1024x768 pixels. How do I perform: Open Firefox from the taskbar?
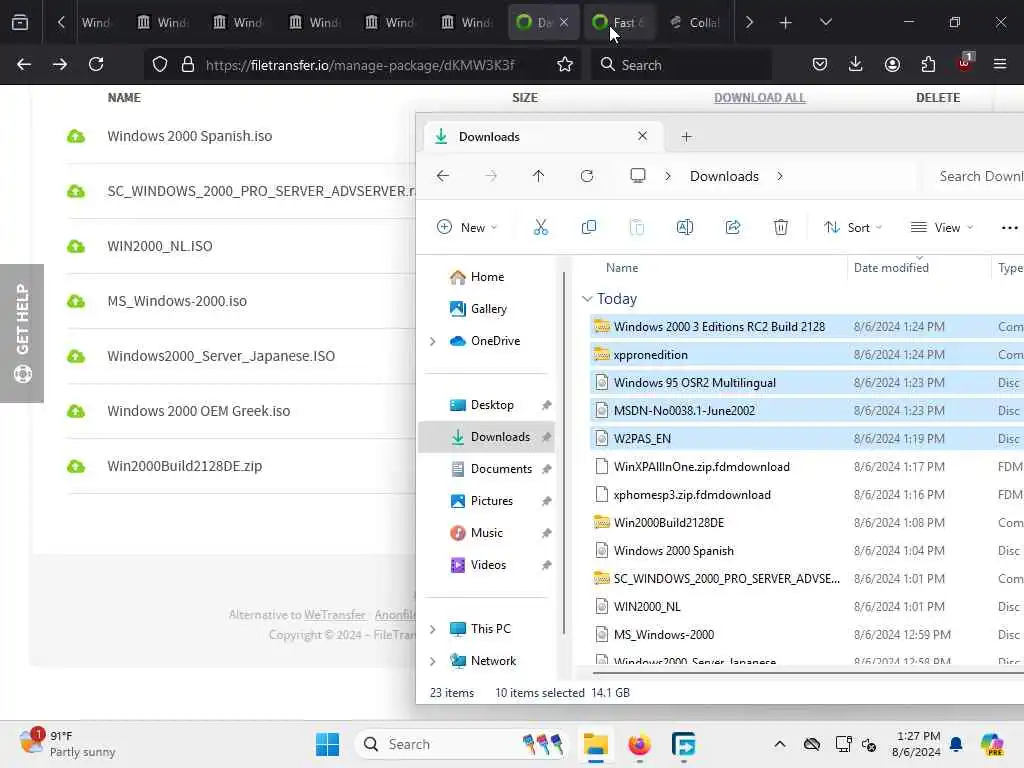tap(639, 744)
